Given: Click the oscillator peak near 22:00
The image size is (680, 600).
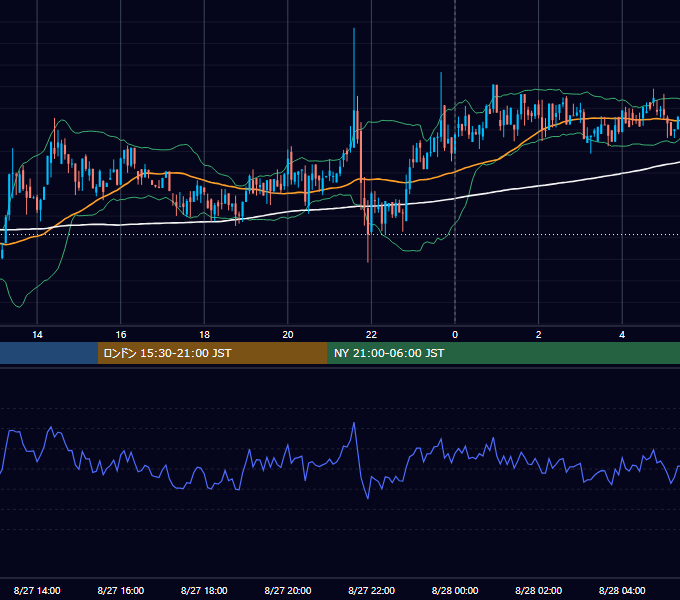Looking at the screenshot, I should [354, 423].
